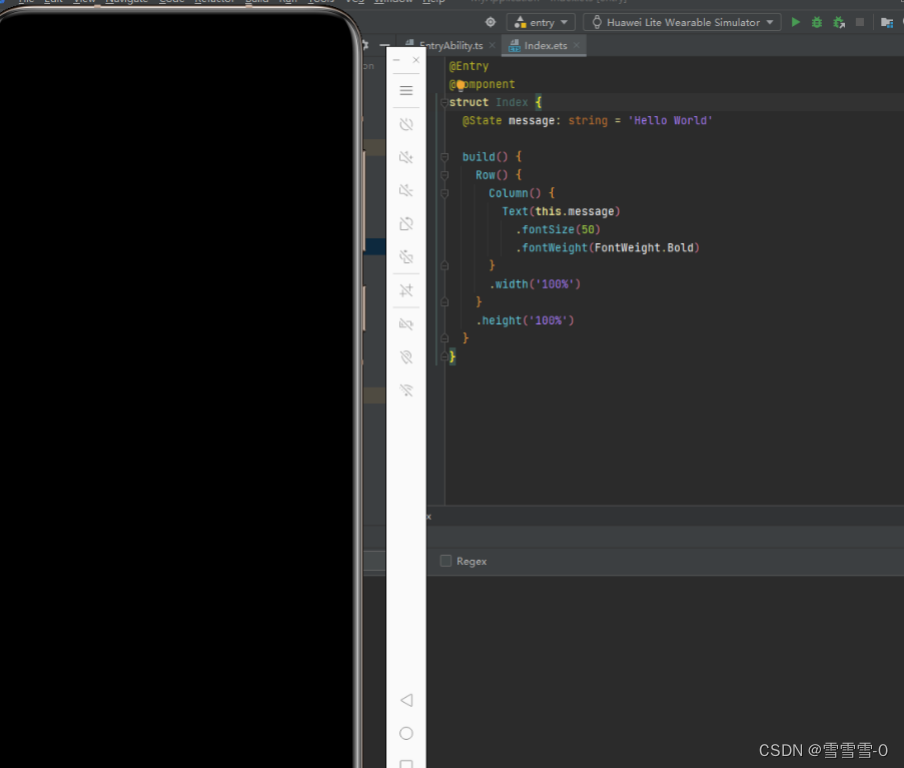
Task: Collapse the build() method fold marker
Action: coord(445,157)
